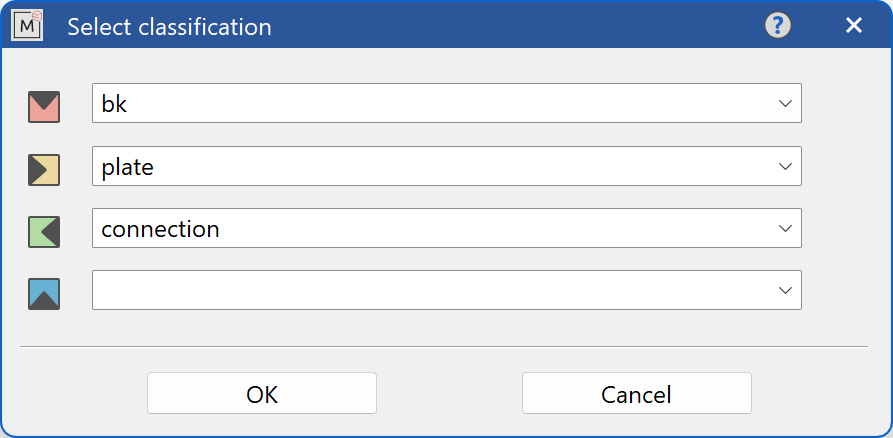Screen dimensions: 893x438
Task: Click the "Select classification" title bar text
Action: tap(169, 27)
